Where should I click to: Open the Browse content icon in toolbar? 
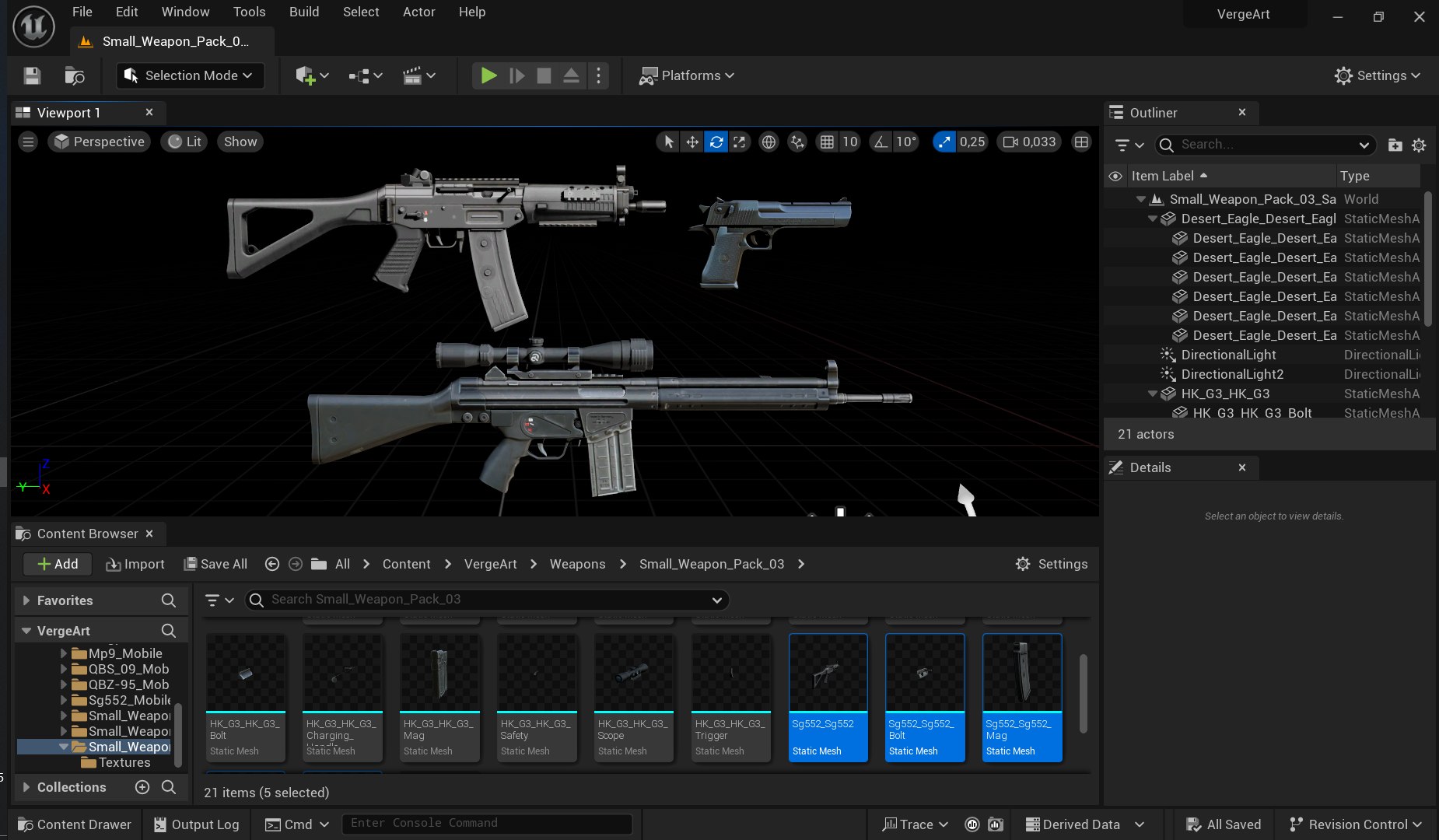point(75,75)
